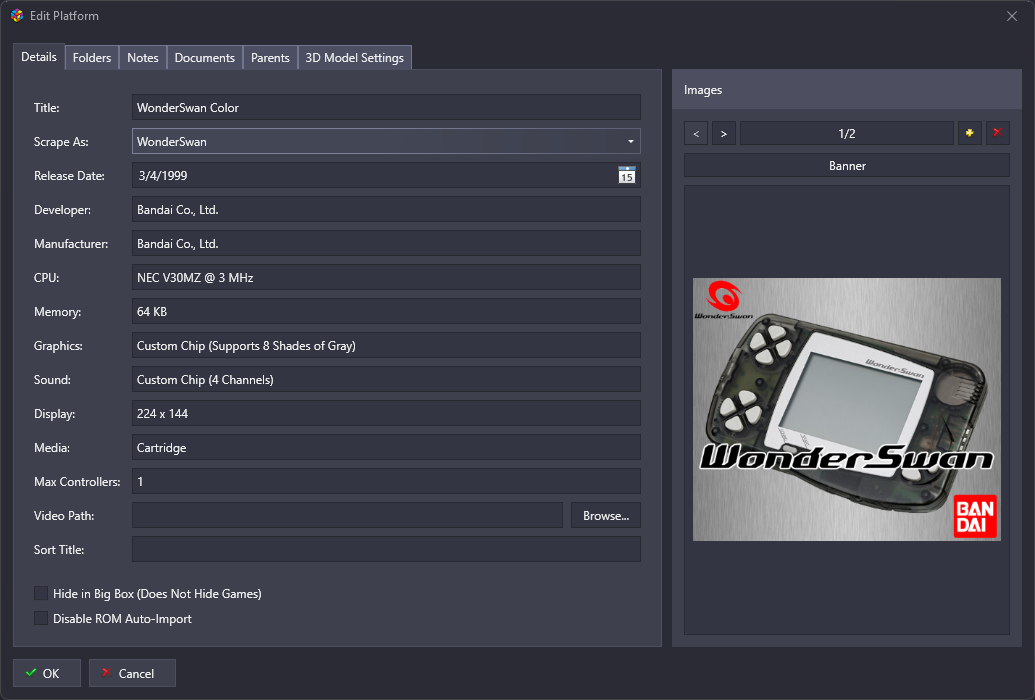Open the Release Date calendar picker
Screen dimensions: 1035x700
[626, 175]
